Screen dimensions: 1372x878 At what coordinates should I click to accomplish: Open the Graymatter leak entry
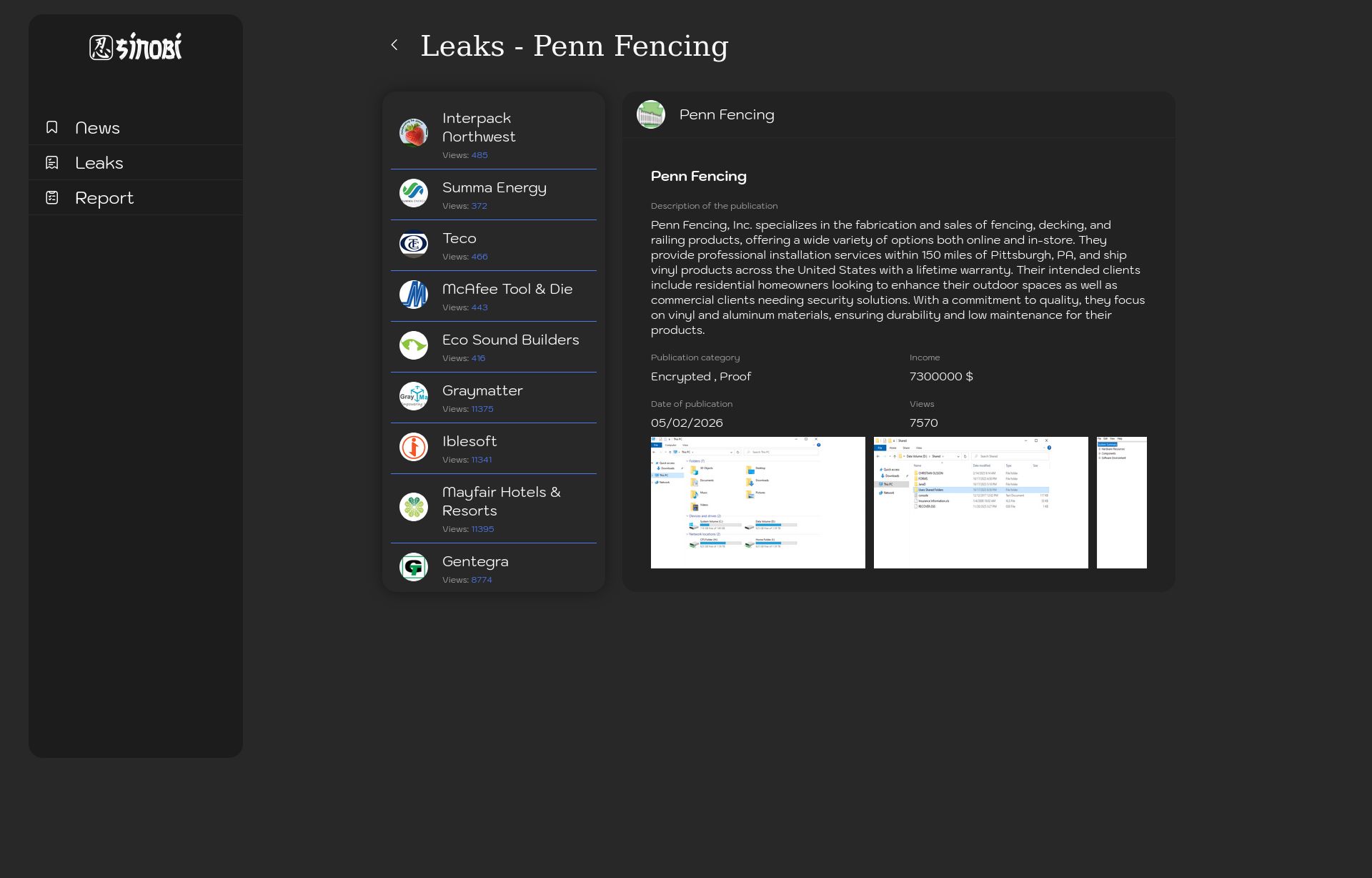point(482,391)
